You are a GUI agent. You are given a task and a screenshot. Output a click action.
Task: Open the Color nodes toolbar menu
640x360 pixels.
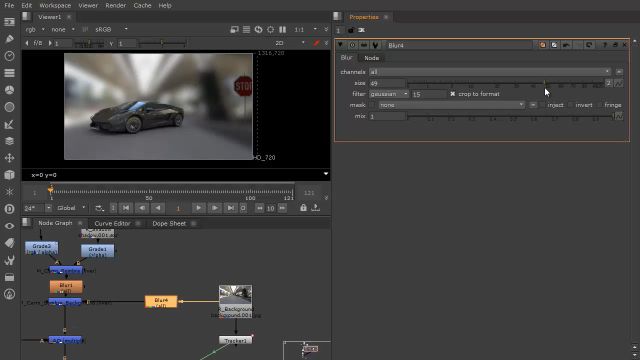pyautogui.click(x=9, y=90)
